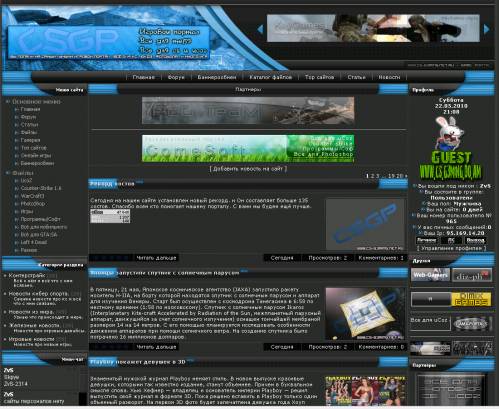
Task: Open Playboy покажет девушек в 3D article
Action: [x=138, y=362]
